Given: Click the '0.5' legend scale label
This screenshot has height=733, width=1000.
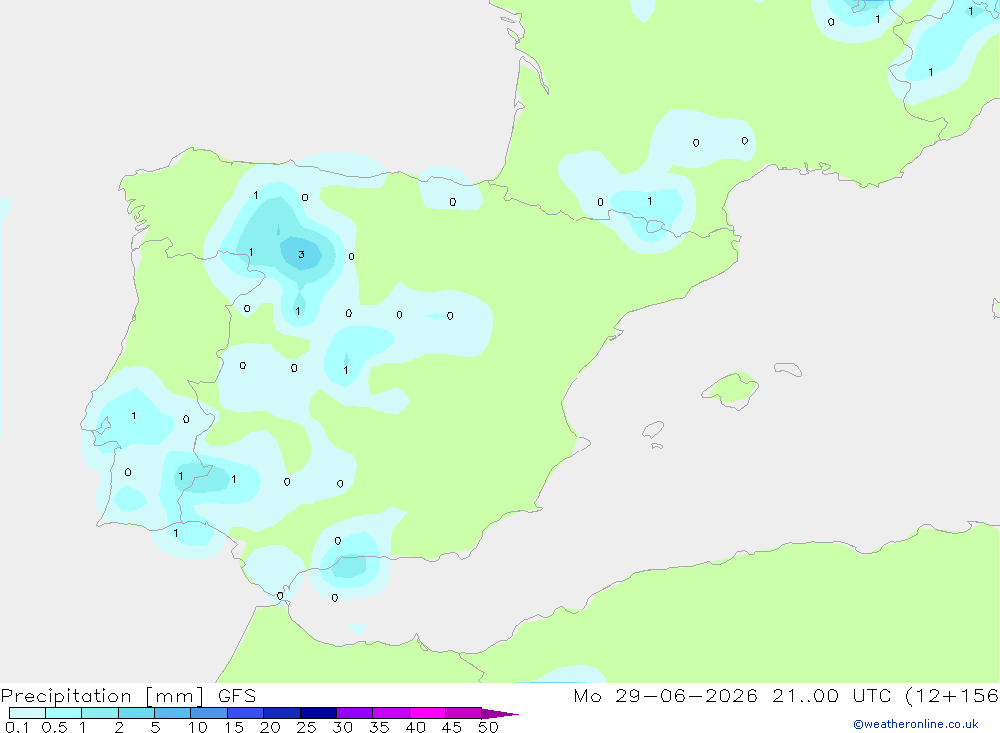Looking at the screenshot, I should [54, 727].
